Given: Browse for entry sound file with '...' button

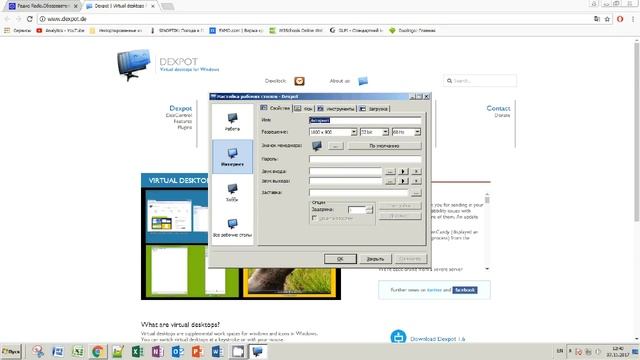Looking at the screenshot, I should (390, 171).
